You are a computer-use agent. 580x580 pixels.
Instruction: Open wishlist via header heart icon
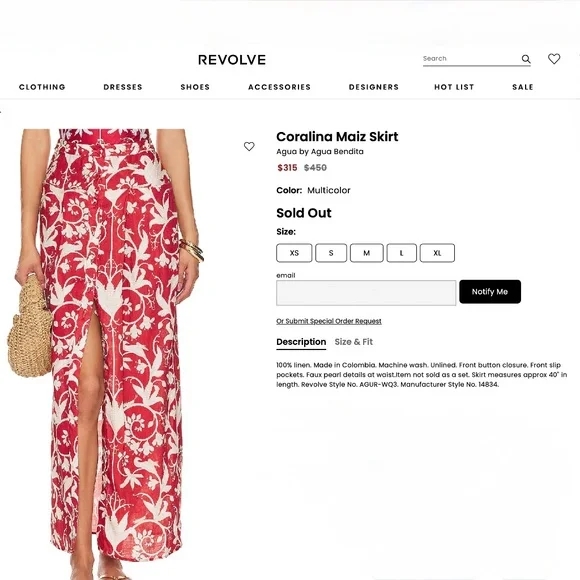coord(554,59)
